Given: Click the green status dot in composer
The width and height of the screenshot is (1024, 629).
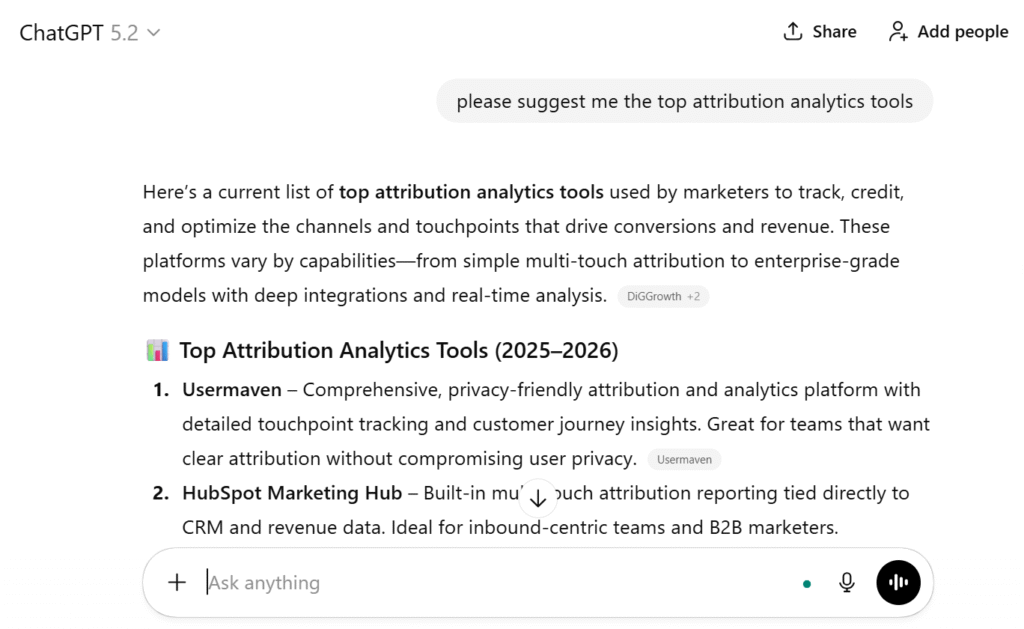Looking at the screenshot, I should [806, 582].
